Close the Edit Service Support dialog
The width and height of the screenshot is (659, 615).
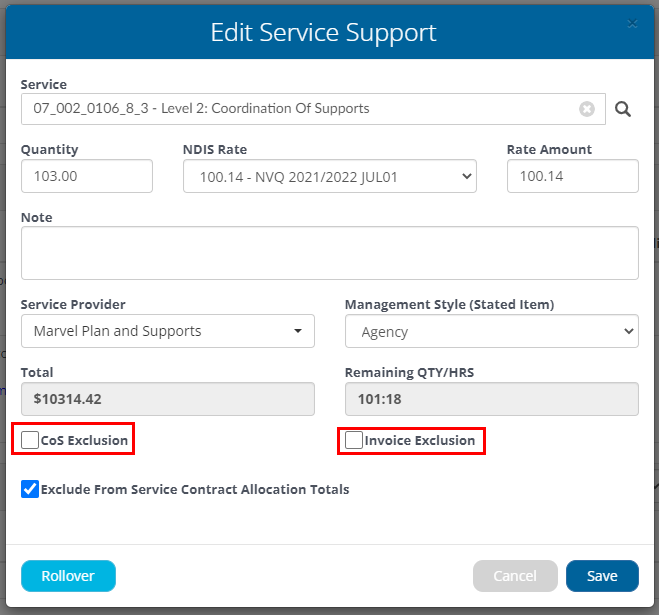point(632,24)
